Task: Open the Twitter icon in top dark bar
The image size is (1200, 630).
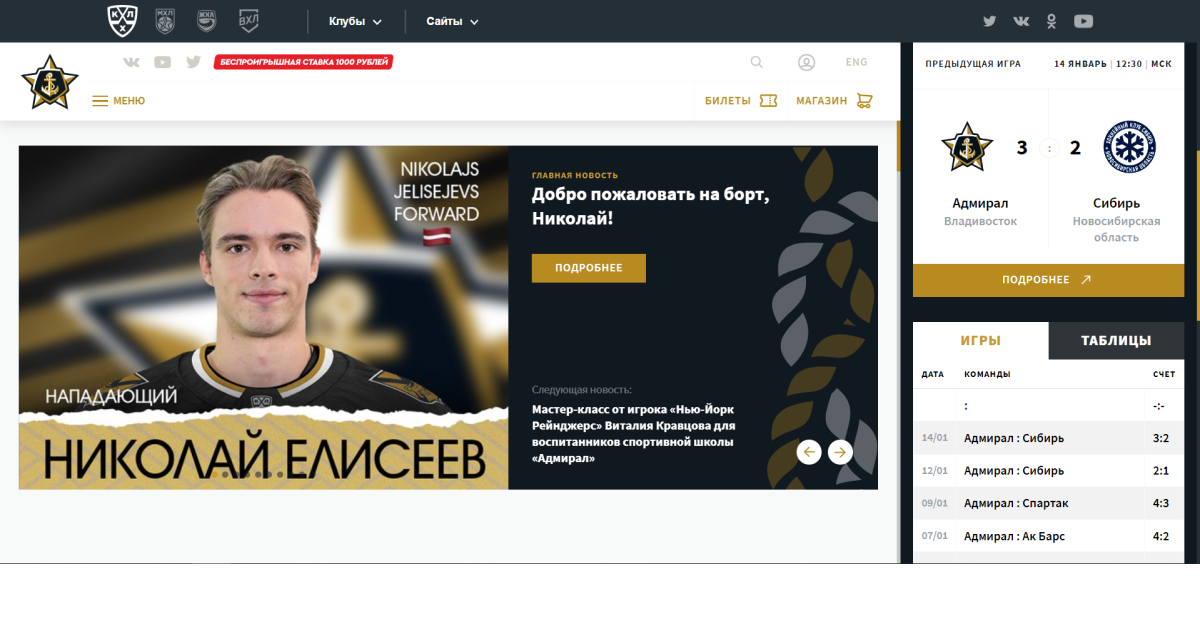Action: coord(990,21)
